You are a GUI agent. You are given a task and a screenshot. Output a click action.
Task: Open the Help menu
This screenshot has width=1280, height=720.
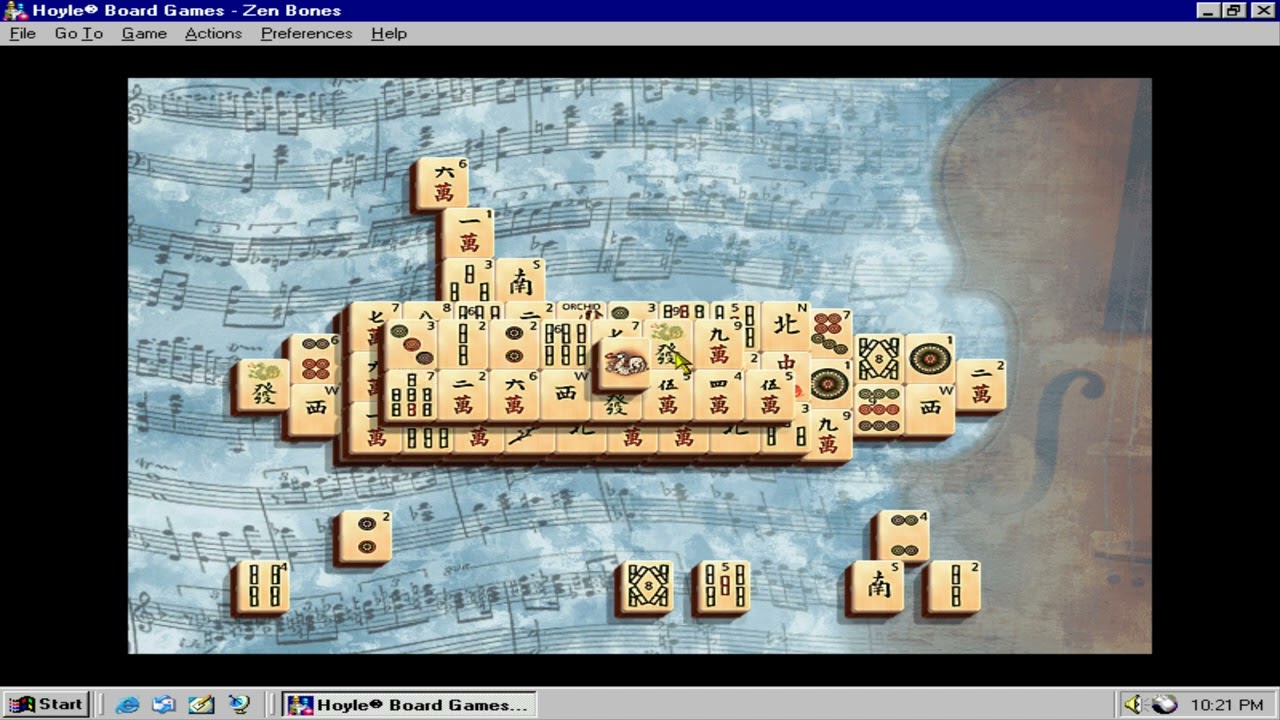point(389,33)
